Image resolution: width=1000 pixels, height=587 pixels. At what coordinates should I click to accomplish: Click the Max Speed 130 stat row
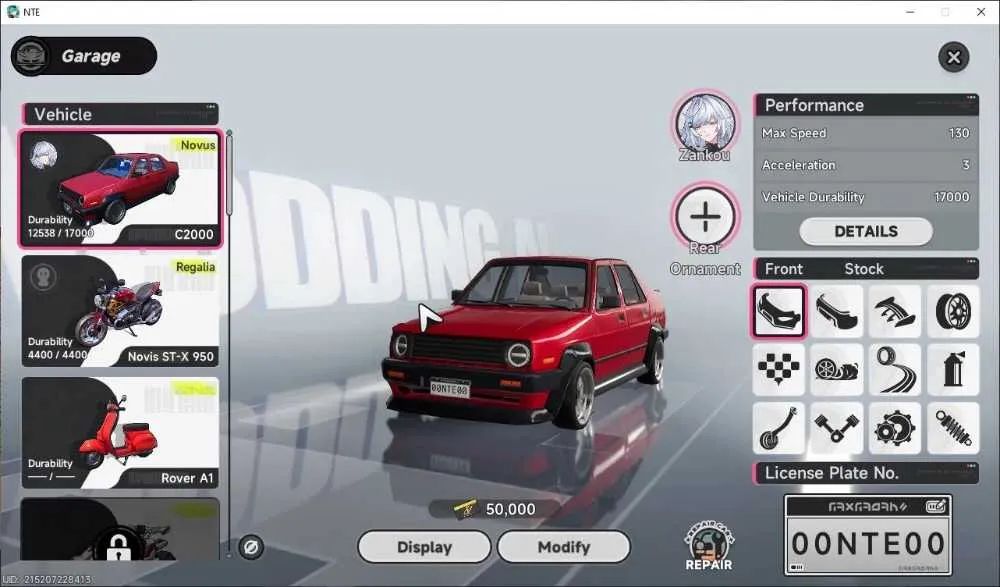click(x=865, y=133)
